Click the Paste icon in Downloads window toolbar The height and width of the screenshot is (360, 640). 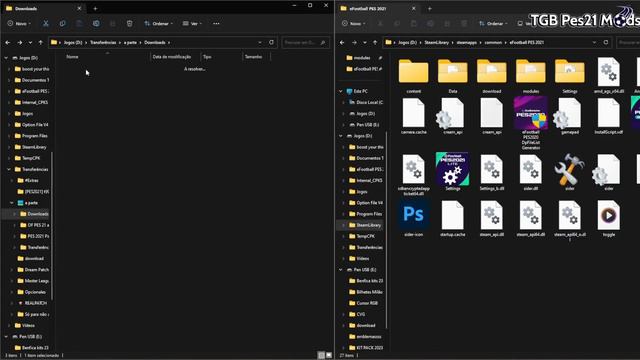coord(79,24)
